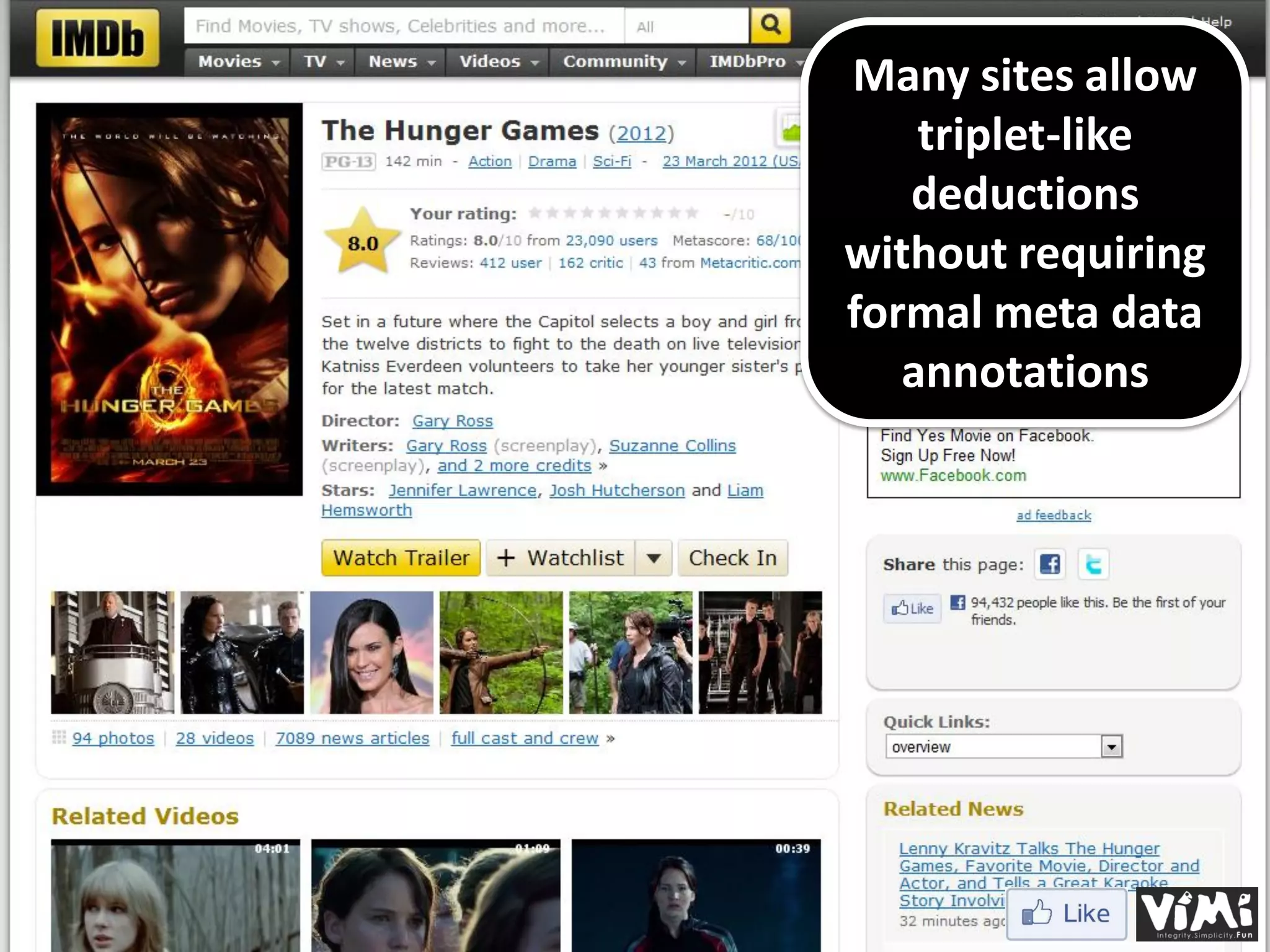Open the Drama genre link
The image size is (1270, 952).
coord(552,161)
